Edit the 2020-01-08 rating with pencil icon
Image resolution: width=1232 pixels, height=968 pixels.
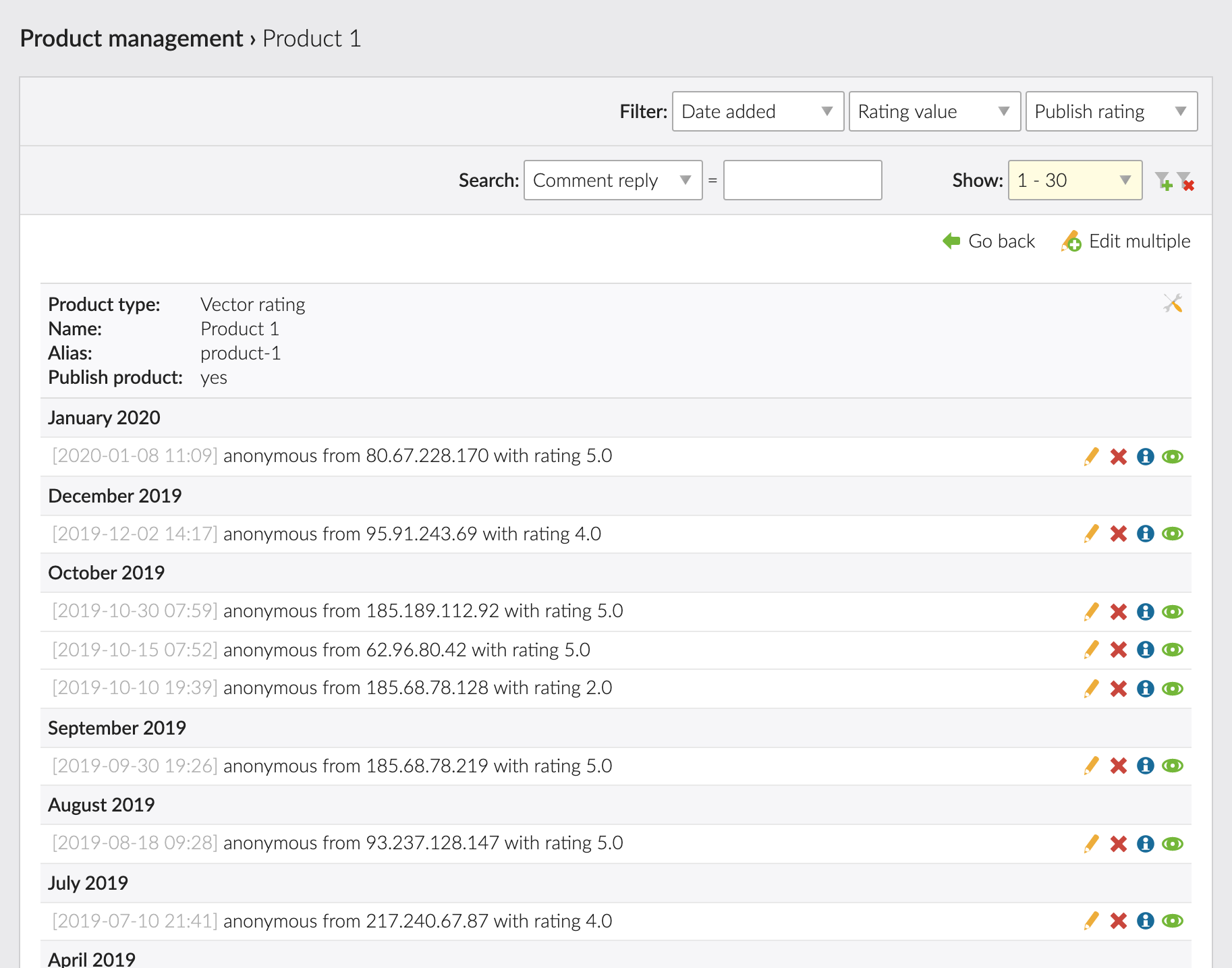[1091, 457]
